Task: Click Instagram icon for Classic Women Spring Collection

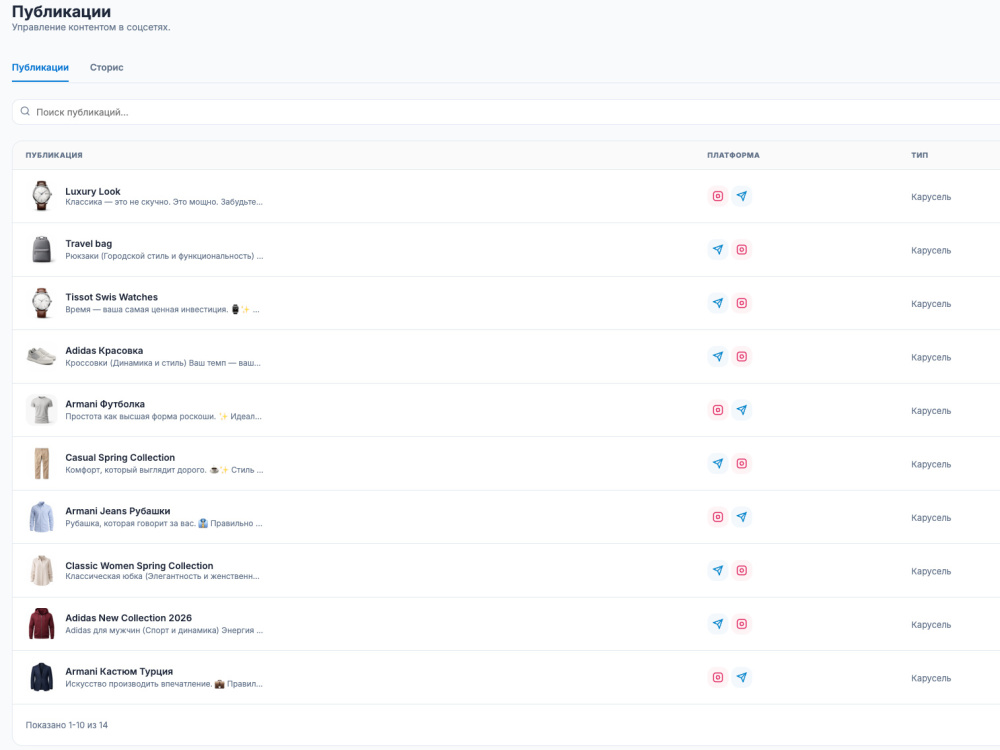Action: (x=741, y=571)
